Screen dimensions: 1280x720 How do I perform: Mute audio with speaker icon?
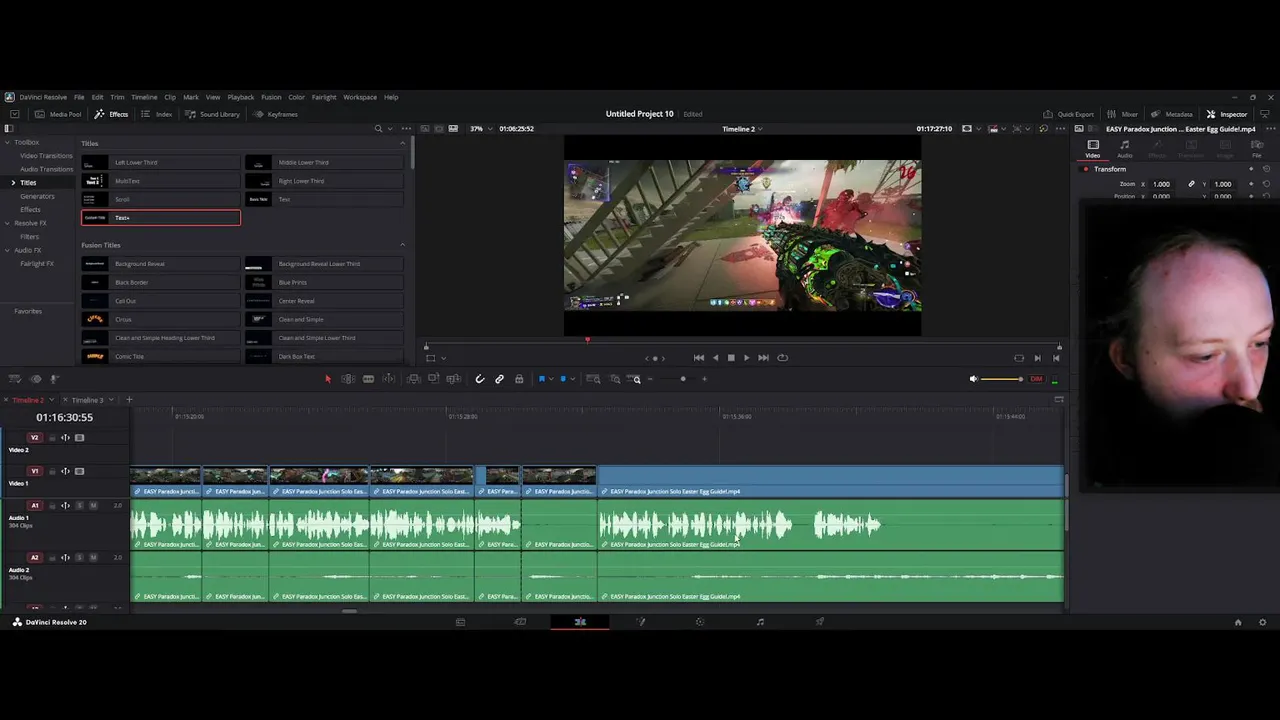click(x=974, y=379)
